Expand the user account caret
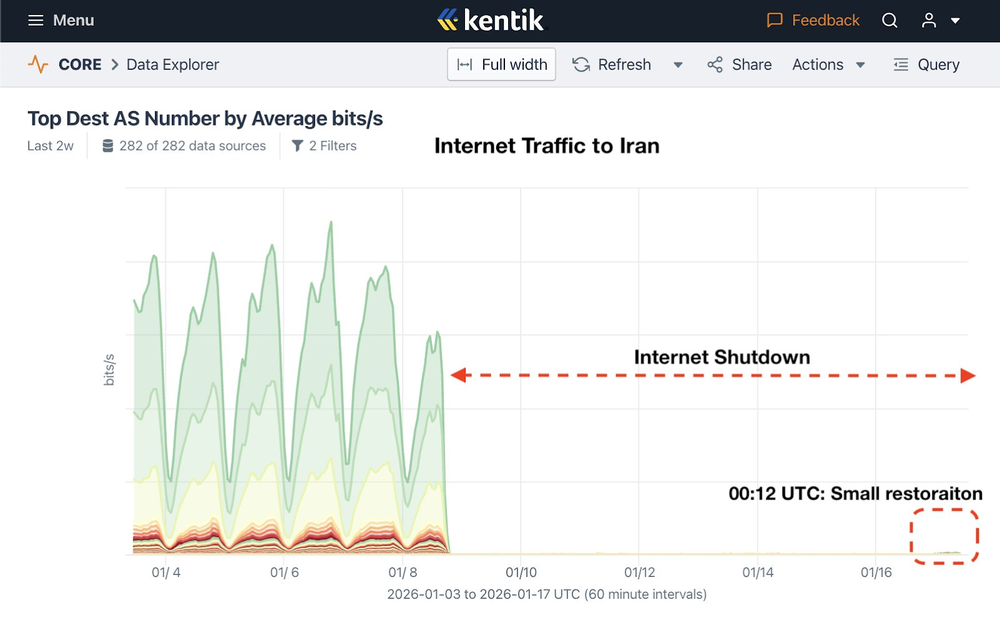 (956, 21)
